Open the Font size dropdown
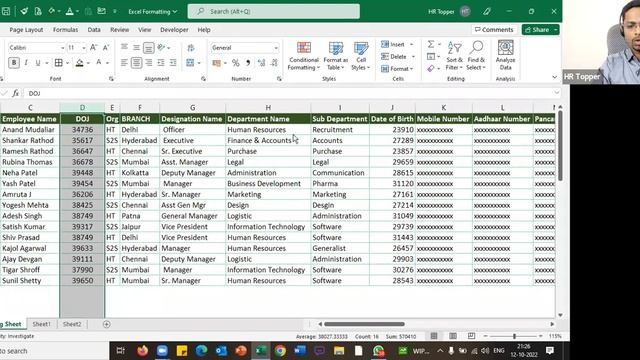 click(84, 48)
